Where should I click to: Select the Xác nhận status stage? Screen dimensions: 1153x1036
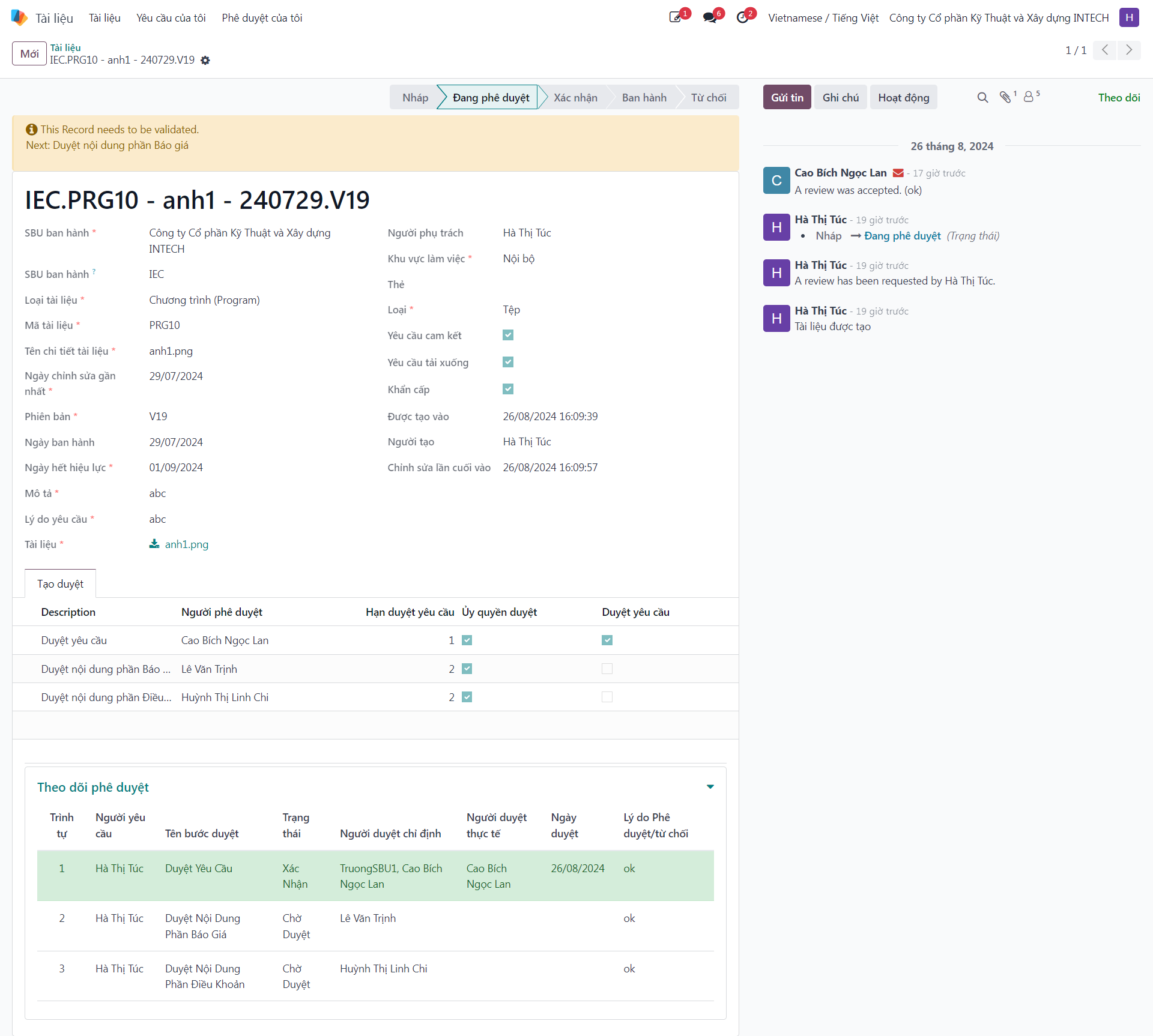coord(575,97)
